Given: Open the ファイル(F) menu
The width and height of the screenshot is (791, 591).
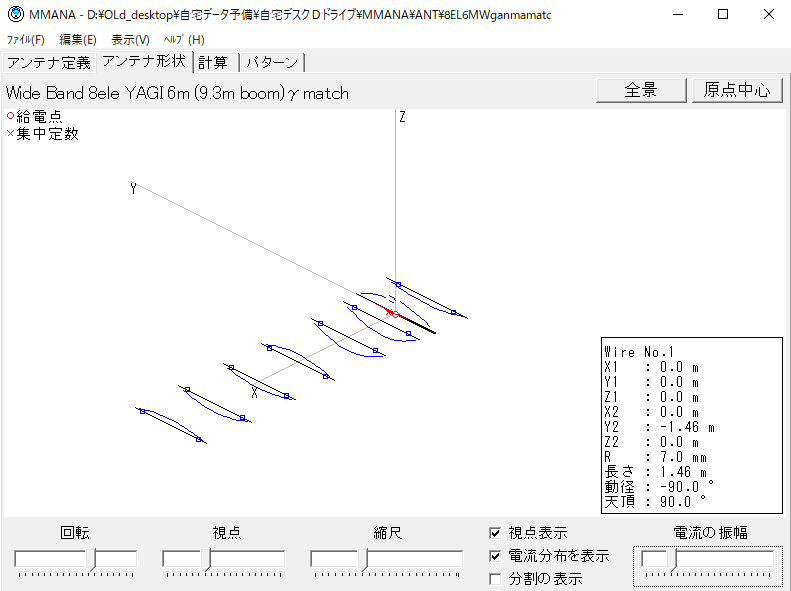Looking at the screenshot, I should 26,40.
